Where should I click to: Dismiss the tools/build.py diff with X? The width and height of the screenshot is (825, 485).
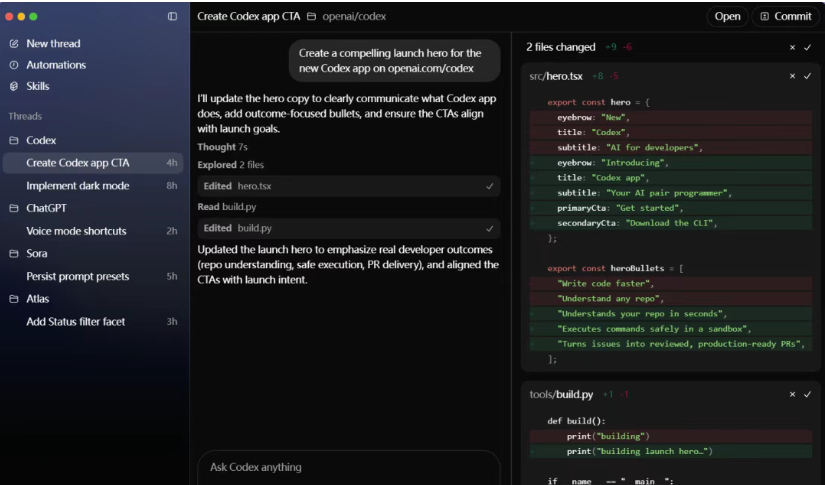(793, 395)
